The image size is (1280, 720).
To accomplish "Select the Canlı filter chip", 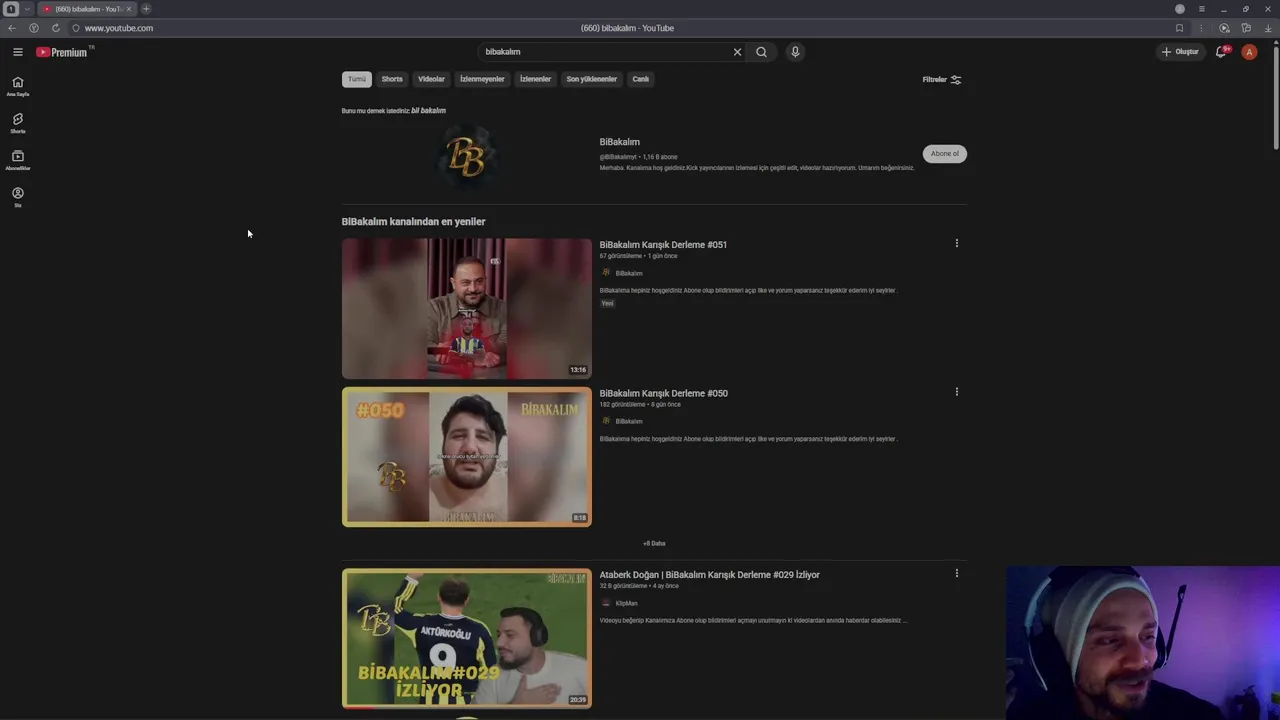I will coord(641,79).
